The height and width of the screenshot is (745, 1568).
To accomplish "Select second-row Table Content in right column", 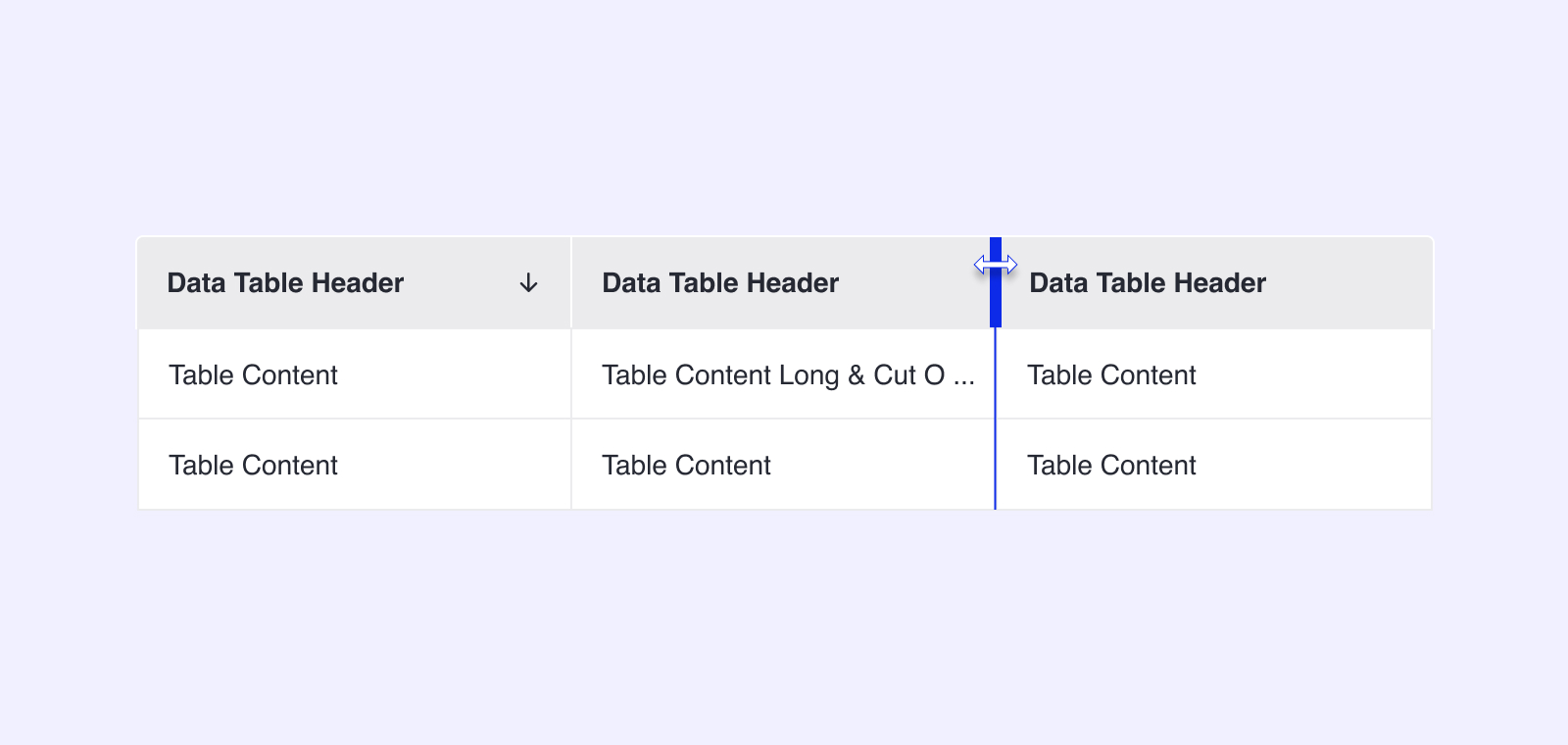I will (1111, 466).
